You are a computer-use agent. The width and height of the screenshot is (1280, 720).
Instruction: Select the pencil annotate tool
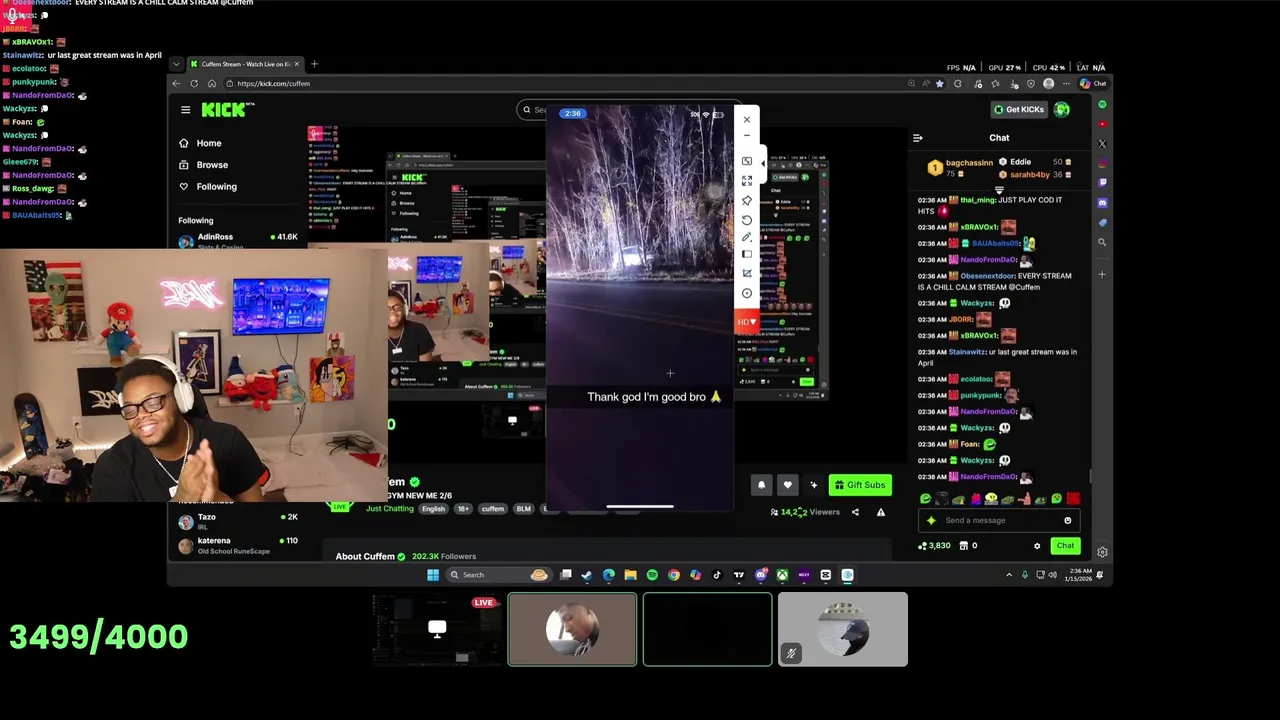(746, 238)
